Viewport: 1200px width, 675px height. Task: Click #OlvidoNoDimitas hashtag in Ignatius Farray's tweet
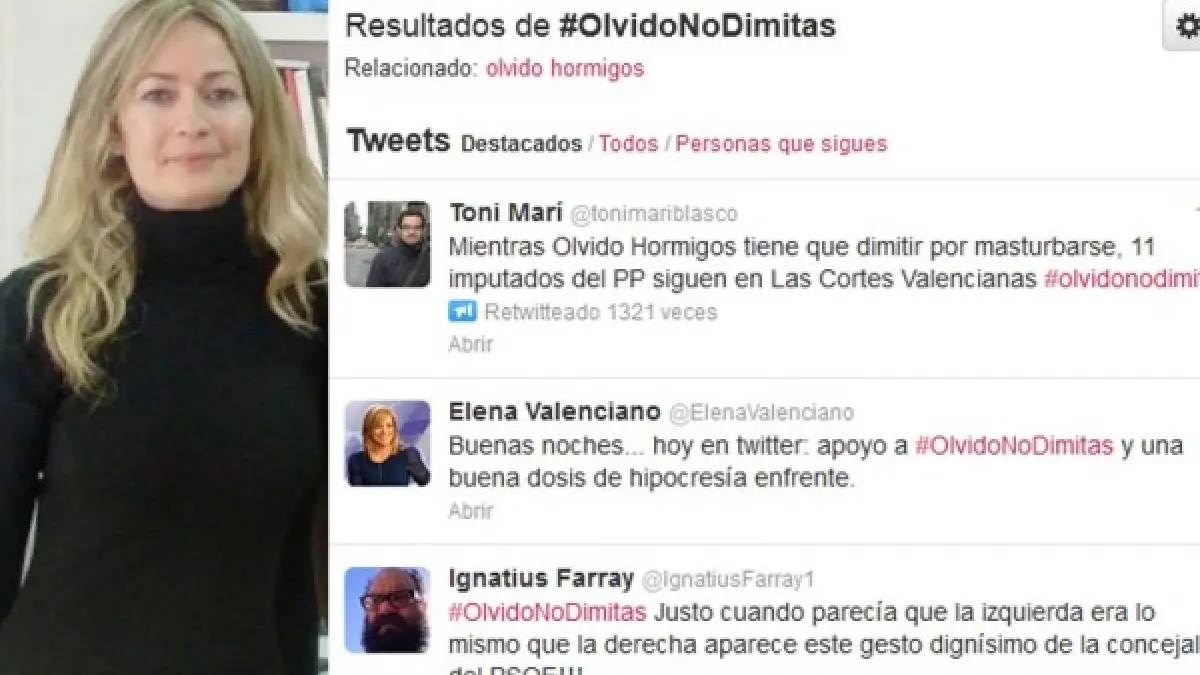[548, 611]
